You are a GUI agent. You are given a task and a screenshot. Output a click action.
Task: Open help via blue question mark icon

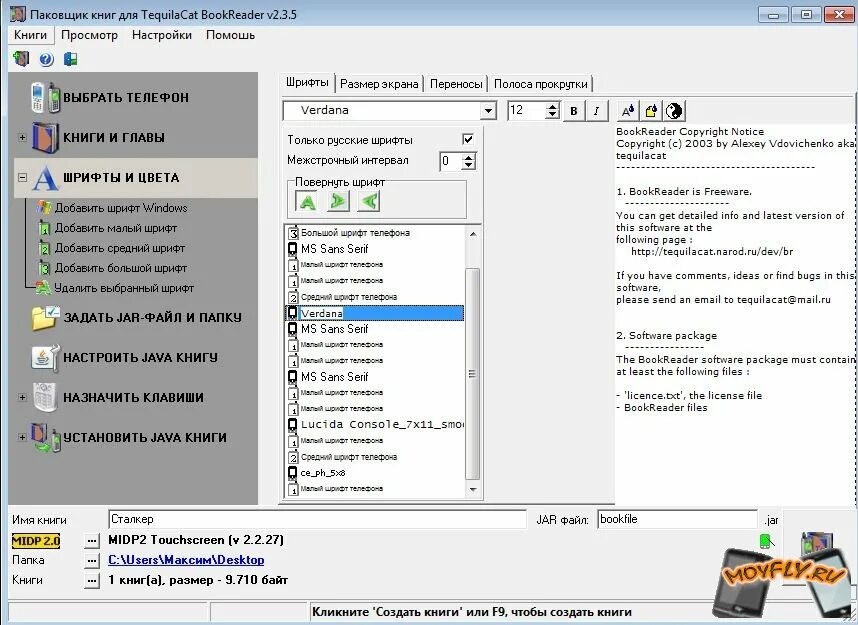coord(47,59)
